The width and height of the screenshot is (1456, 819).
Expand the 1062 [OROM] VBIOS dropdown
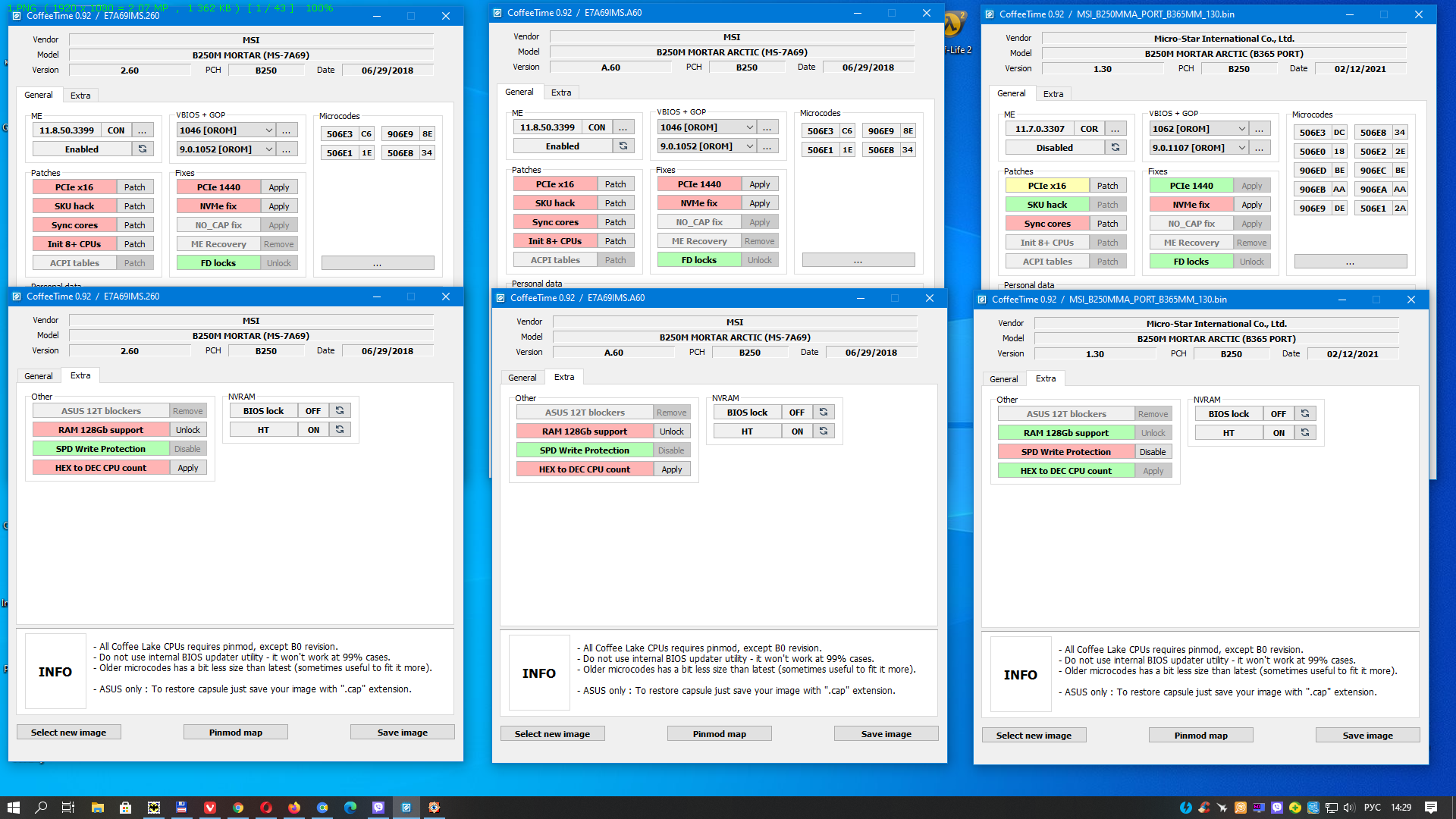(x=1241, y=129)
